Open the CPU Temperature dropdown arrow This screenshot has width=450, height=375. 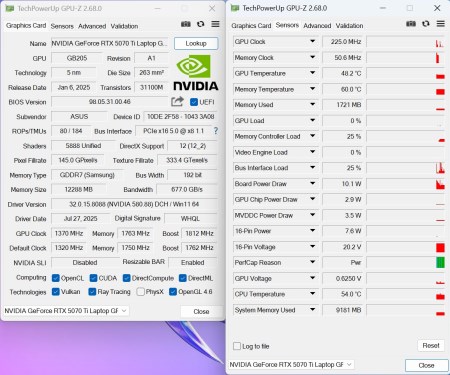(x=312, y=294)
